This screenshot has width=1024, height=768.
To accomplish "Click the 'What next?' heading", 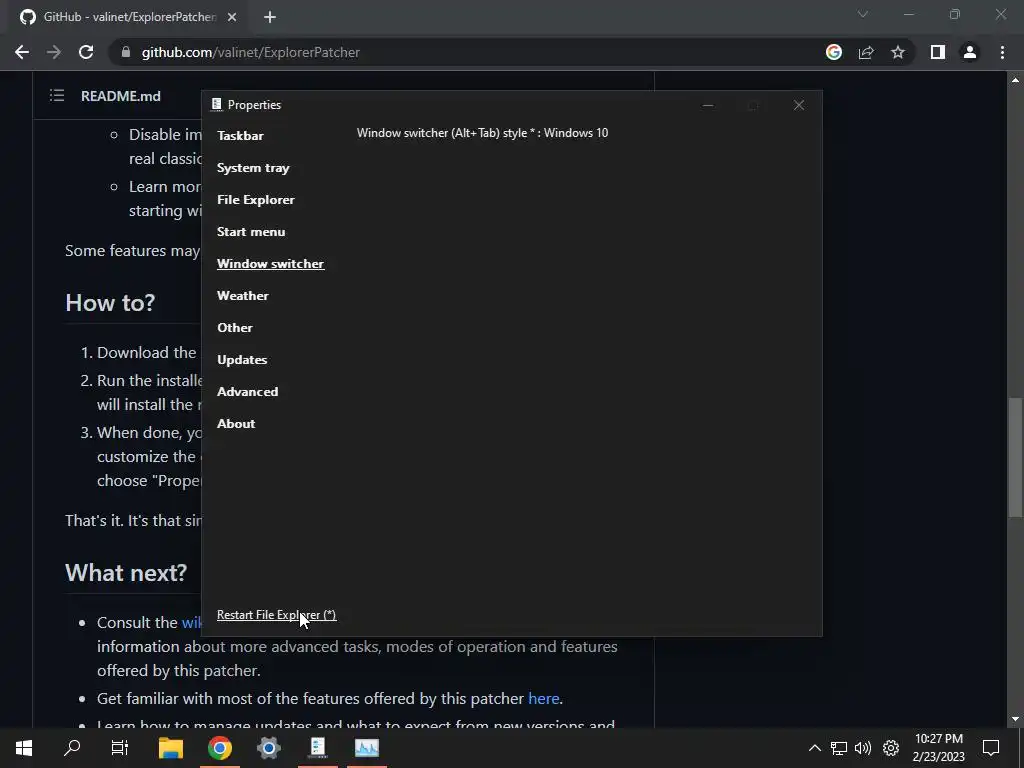I will [x=126, y=573].
